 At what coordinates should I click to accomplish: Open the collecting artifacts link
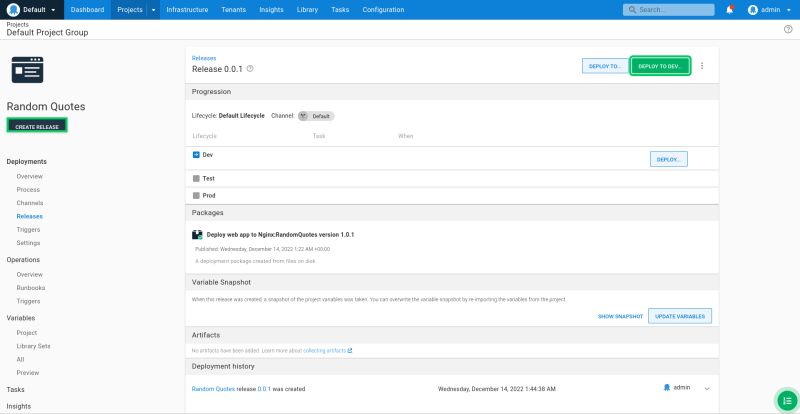[328, 351]
